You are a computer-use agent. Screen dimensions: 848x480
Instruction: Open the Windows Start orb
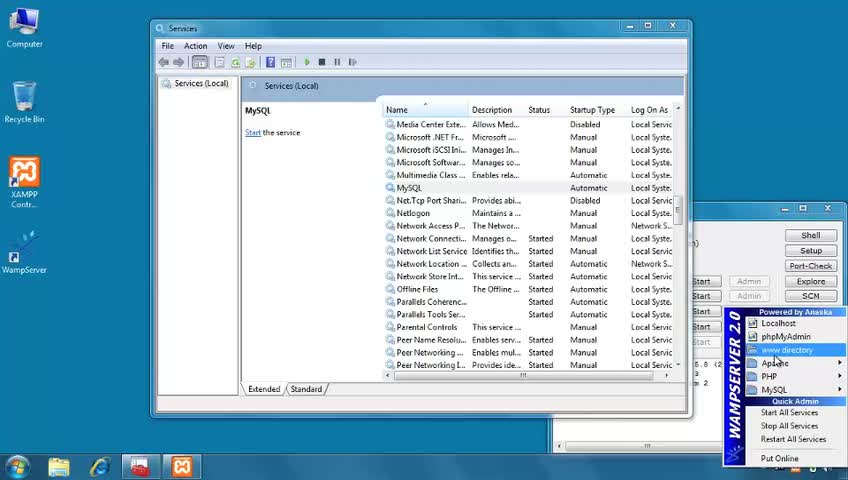tap(17, 467)
